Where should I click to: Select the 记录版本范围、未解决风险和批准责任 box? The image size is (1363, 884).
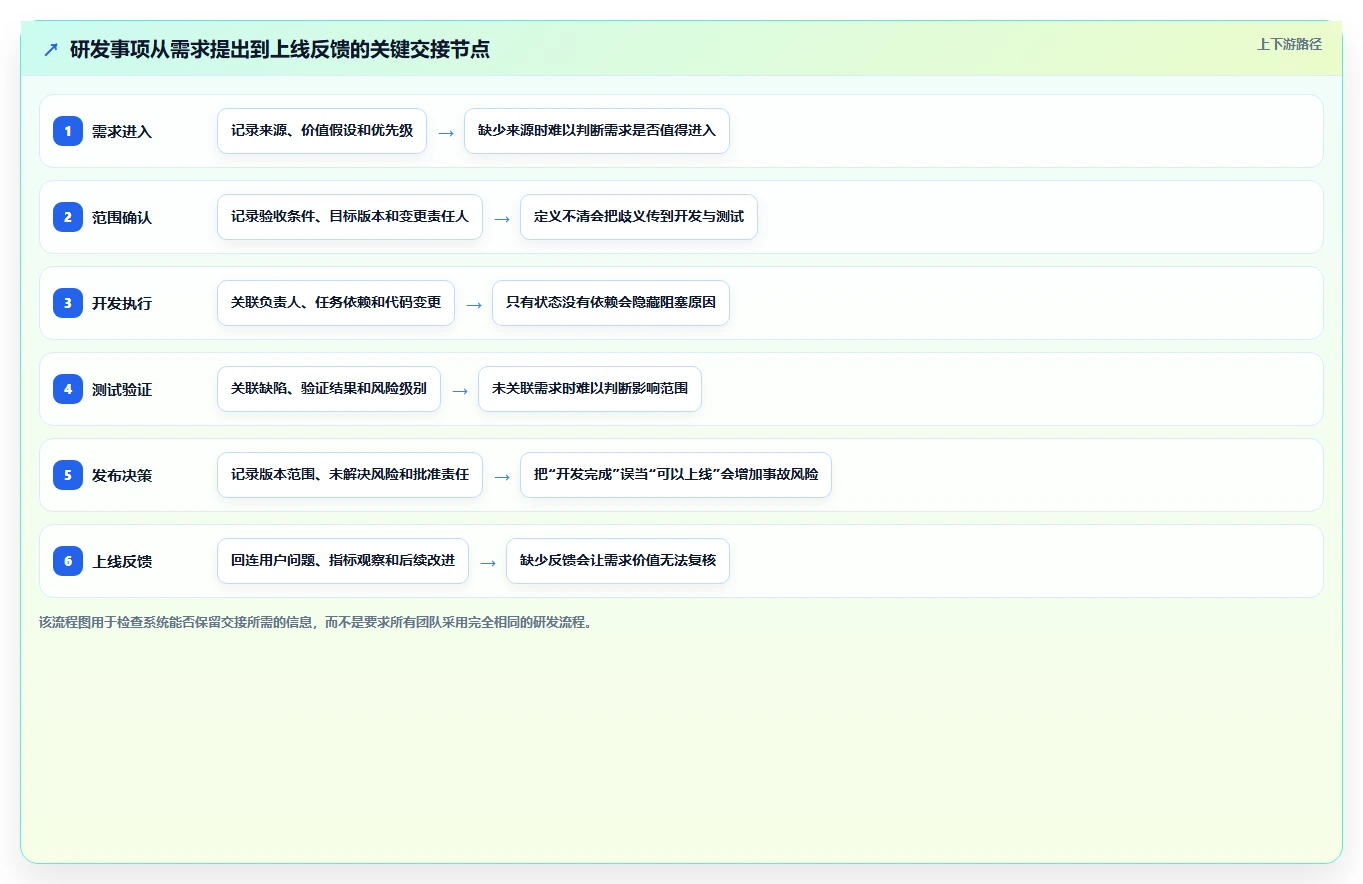350,475
